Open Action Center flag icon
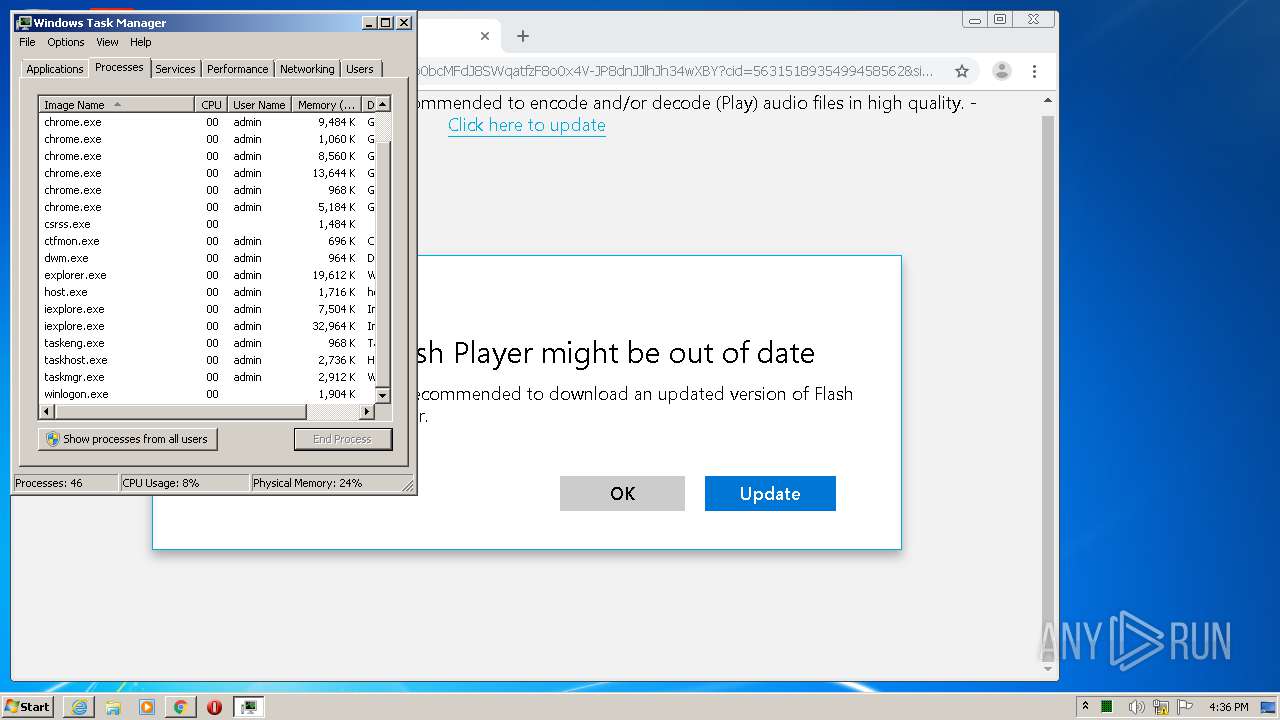The image size is (1280, 720). pos(1185,707)
